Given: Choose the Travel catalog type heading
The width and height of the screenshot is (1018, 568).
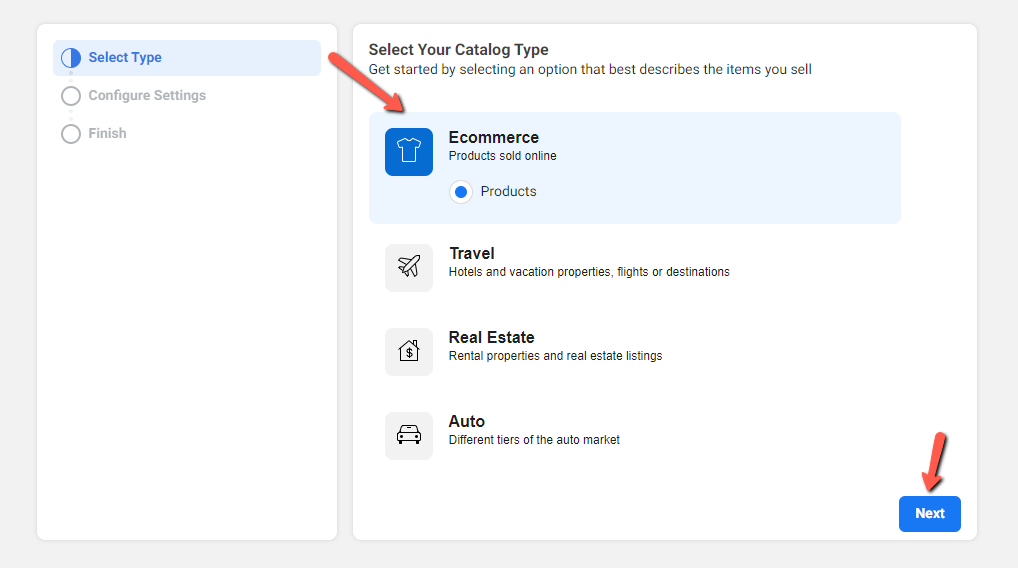Looking at the screenshot, I should 471,253.
